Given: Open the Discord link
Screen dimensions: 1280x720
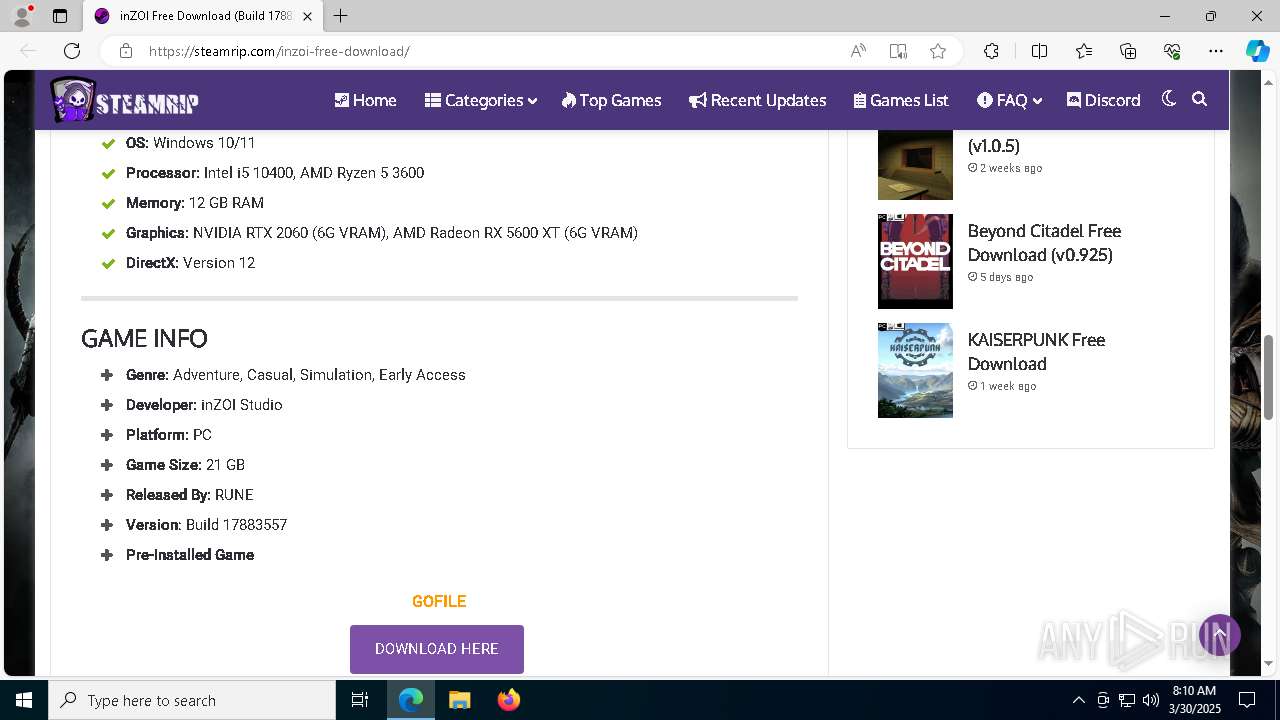Looking at the screenshot, I should [1104, 100].
